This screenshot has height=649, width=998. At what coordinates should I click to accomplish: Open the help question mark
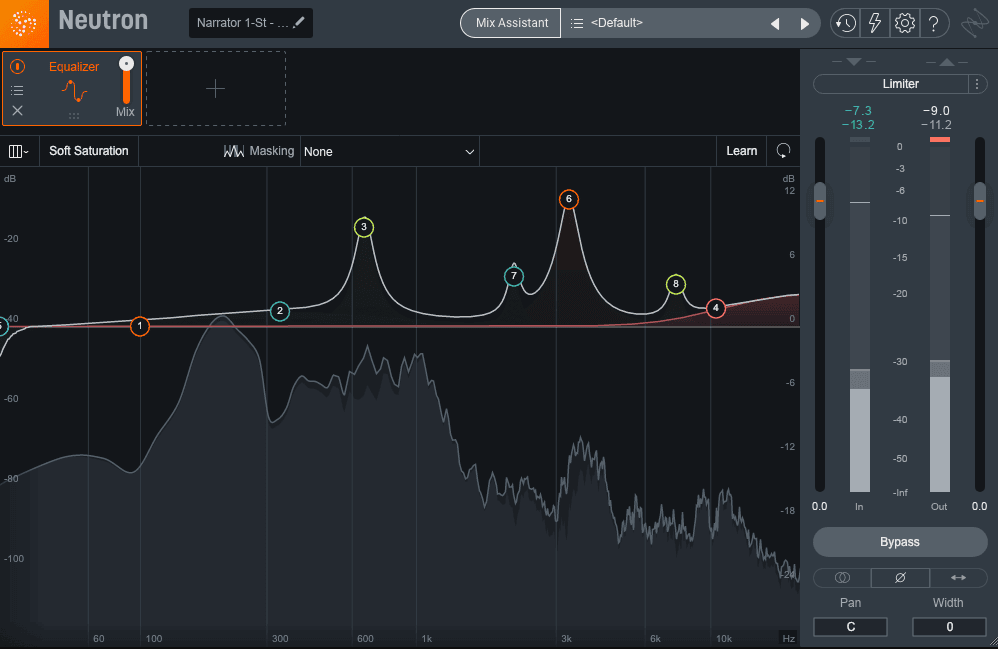coord(933,24)
